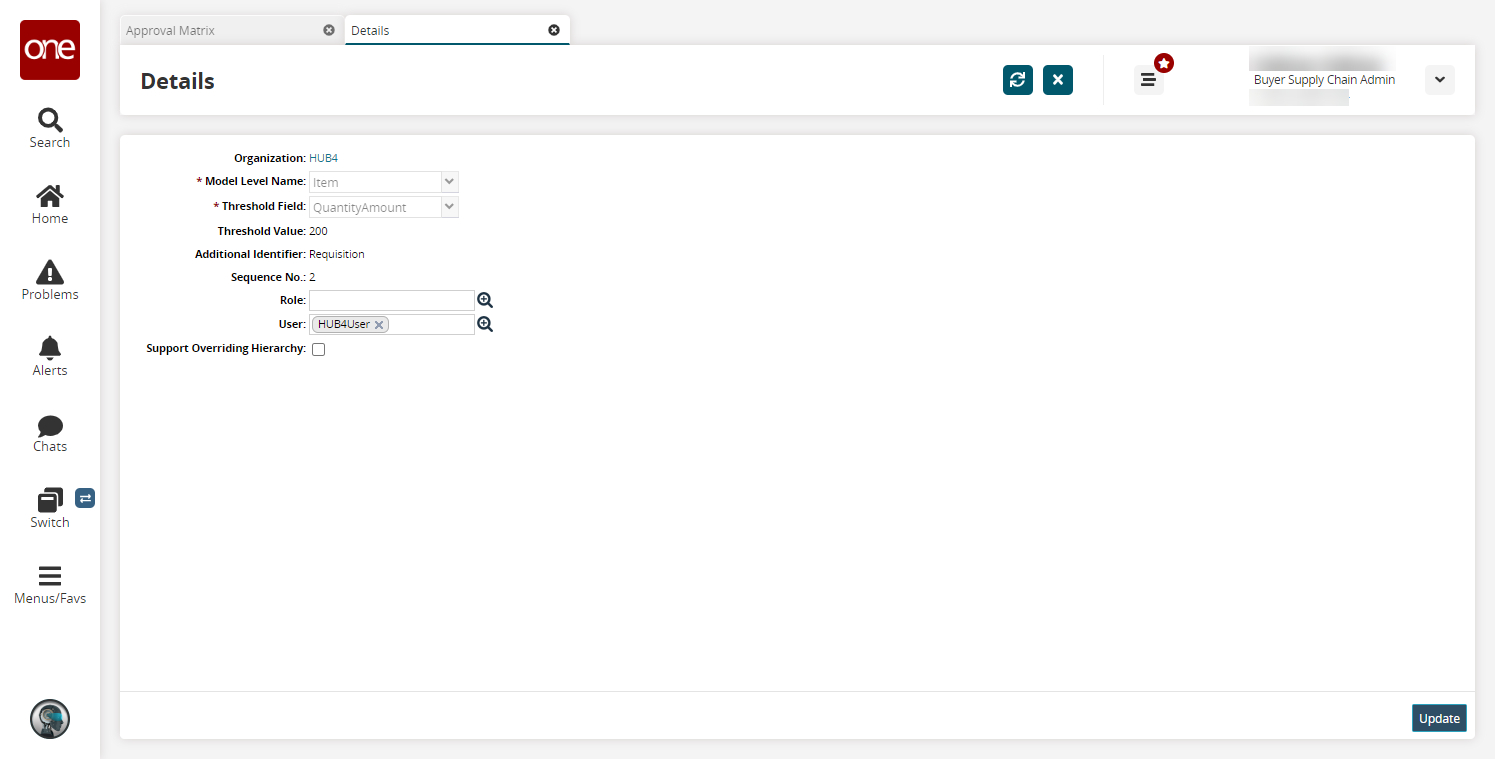Open the assistant avatar at bottom of sidebar
Screen dimensions: 1495x759
point(50,719)
